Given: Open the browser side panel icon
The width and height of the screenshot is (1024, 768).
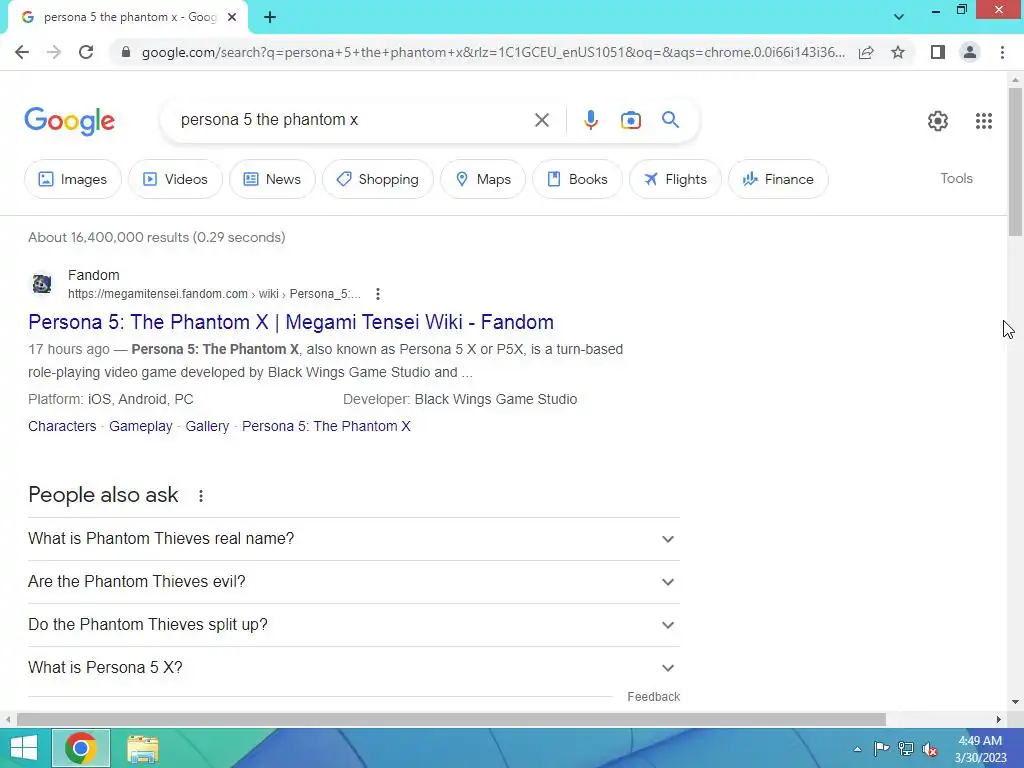Looking at the screenshot, I should point(938,52).
